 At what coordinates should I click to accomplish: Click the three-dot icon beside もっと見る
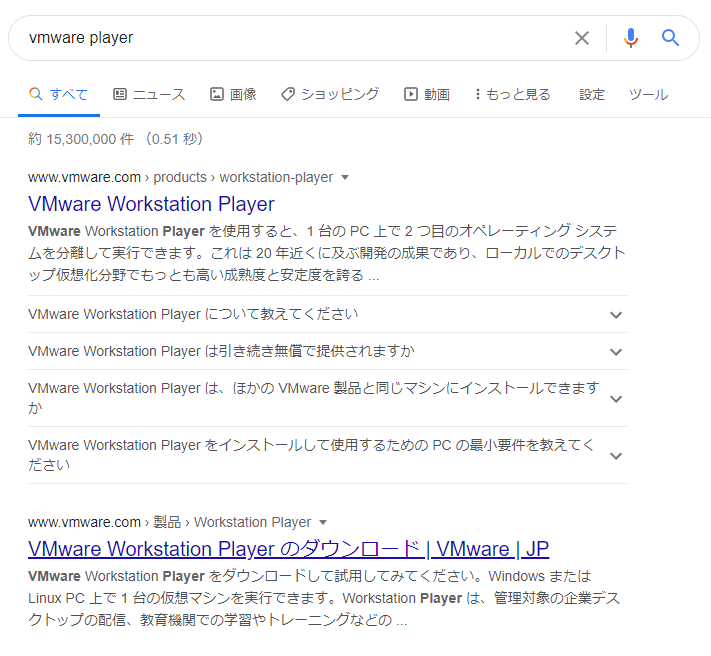point(477,94)
